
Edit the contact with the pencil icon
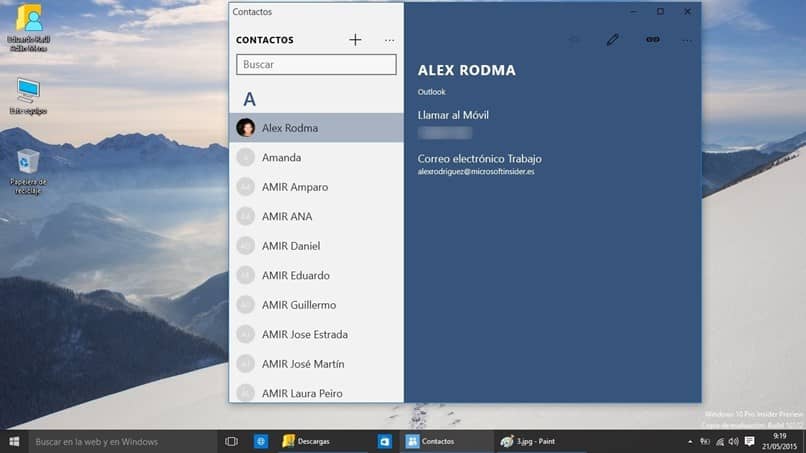612,40
